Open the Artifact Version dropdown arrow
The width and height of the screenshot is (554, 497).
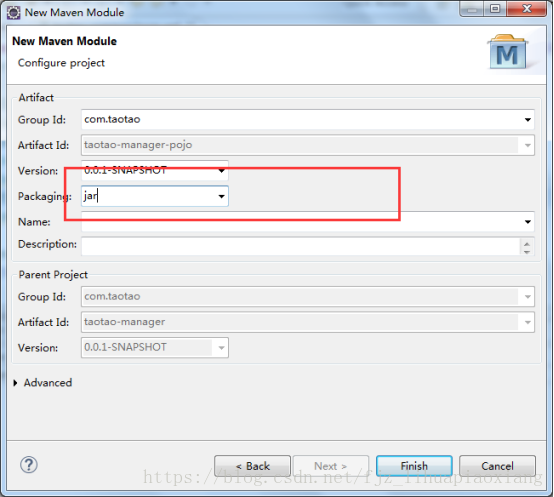[222, 171]
